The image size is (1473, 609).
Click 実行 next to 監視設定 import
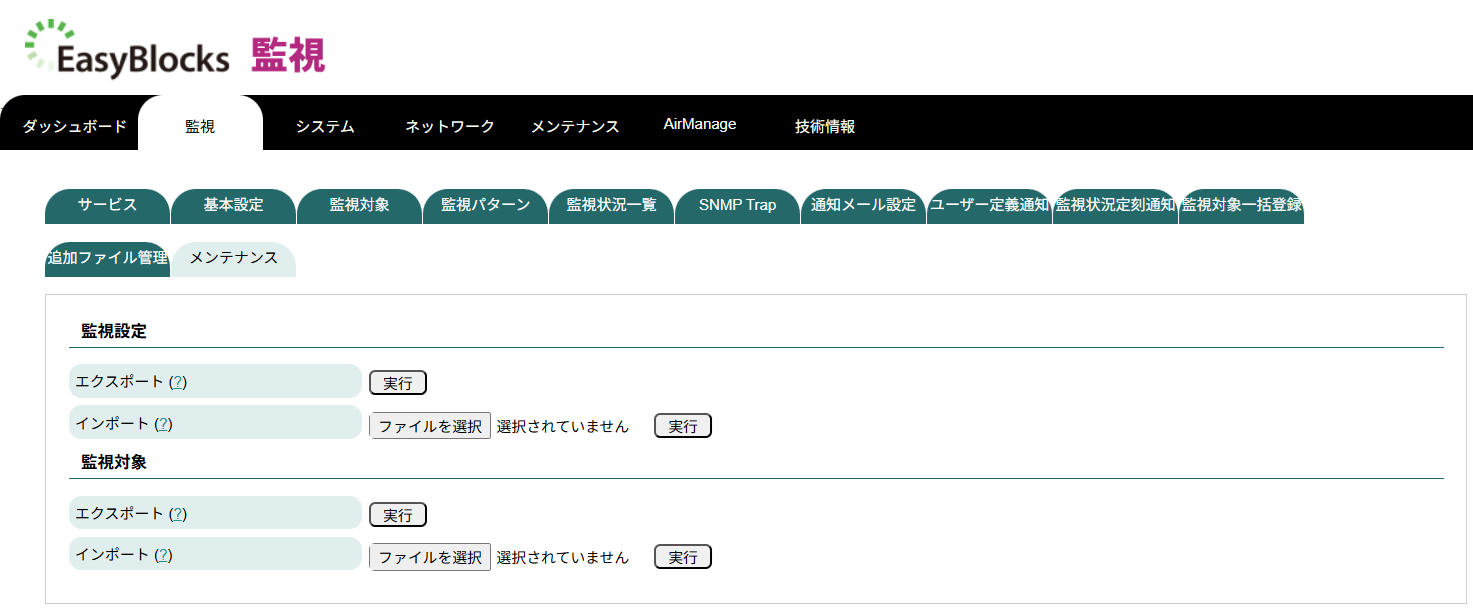pos(683,426)
